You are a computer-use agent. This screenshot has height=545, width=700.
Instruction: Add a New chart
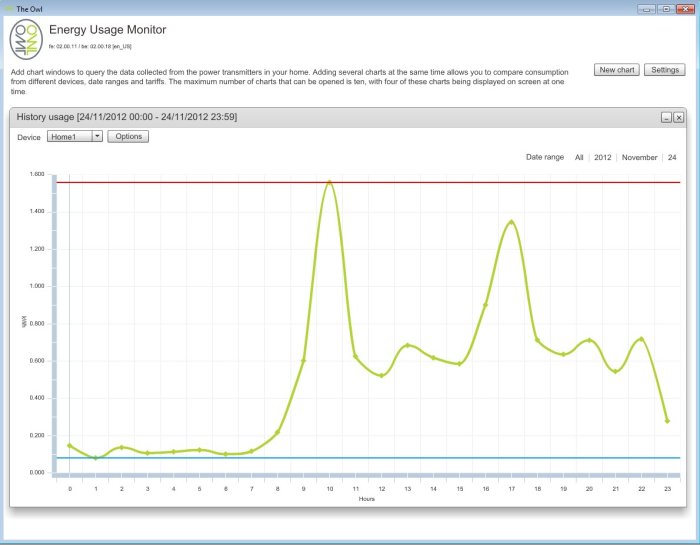[616, 70]
